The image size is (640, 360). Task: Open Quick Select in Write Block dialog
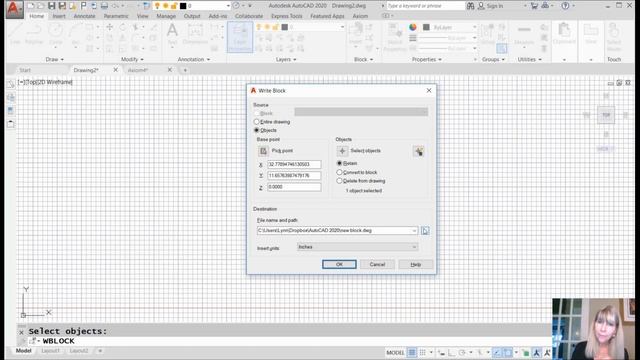418,151
